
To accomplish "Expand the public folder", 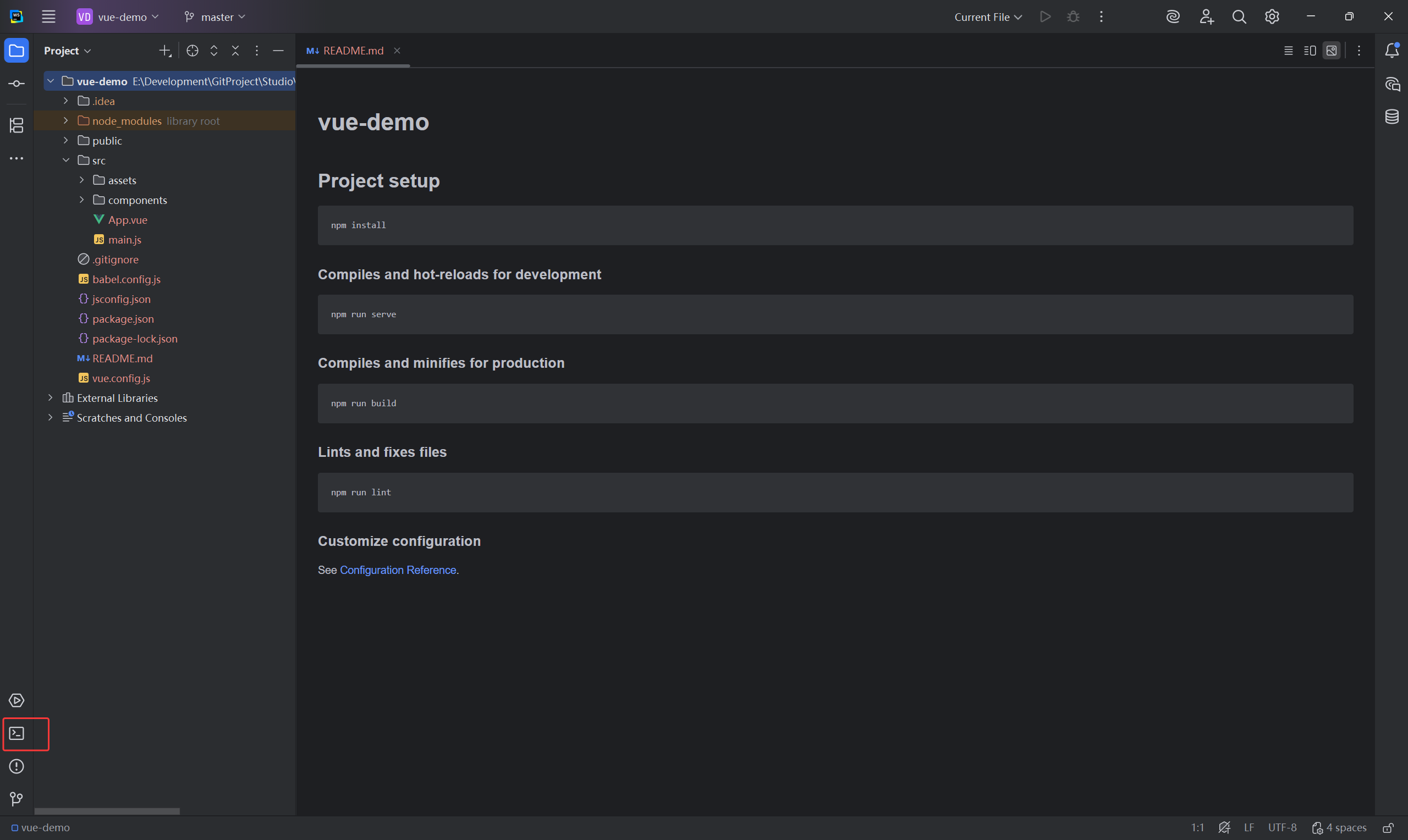I will pos(65,140).
